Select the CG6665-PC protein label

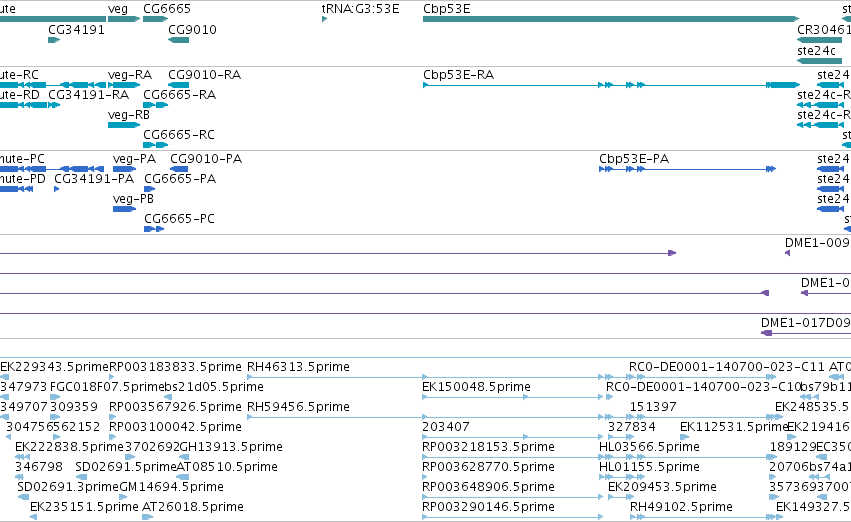click(179, 219)
